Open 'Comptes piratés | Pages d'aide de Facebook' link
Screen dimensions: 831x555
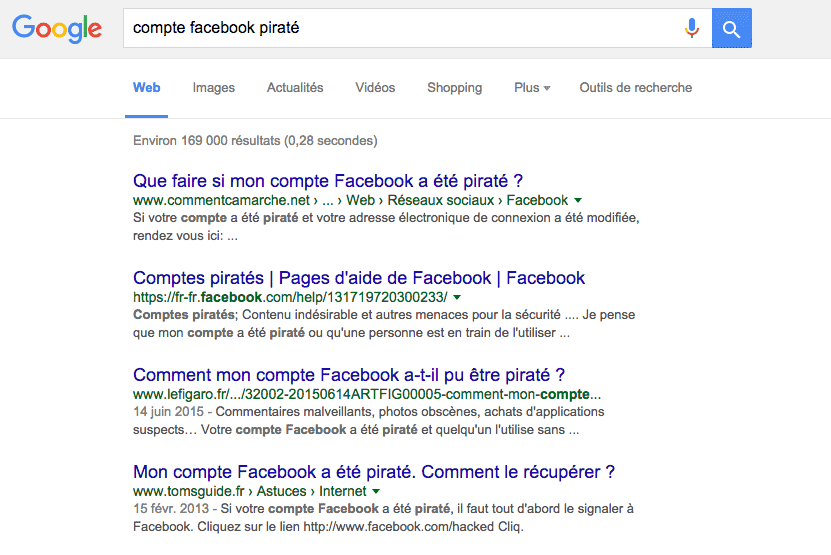coord(359,278)
